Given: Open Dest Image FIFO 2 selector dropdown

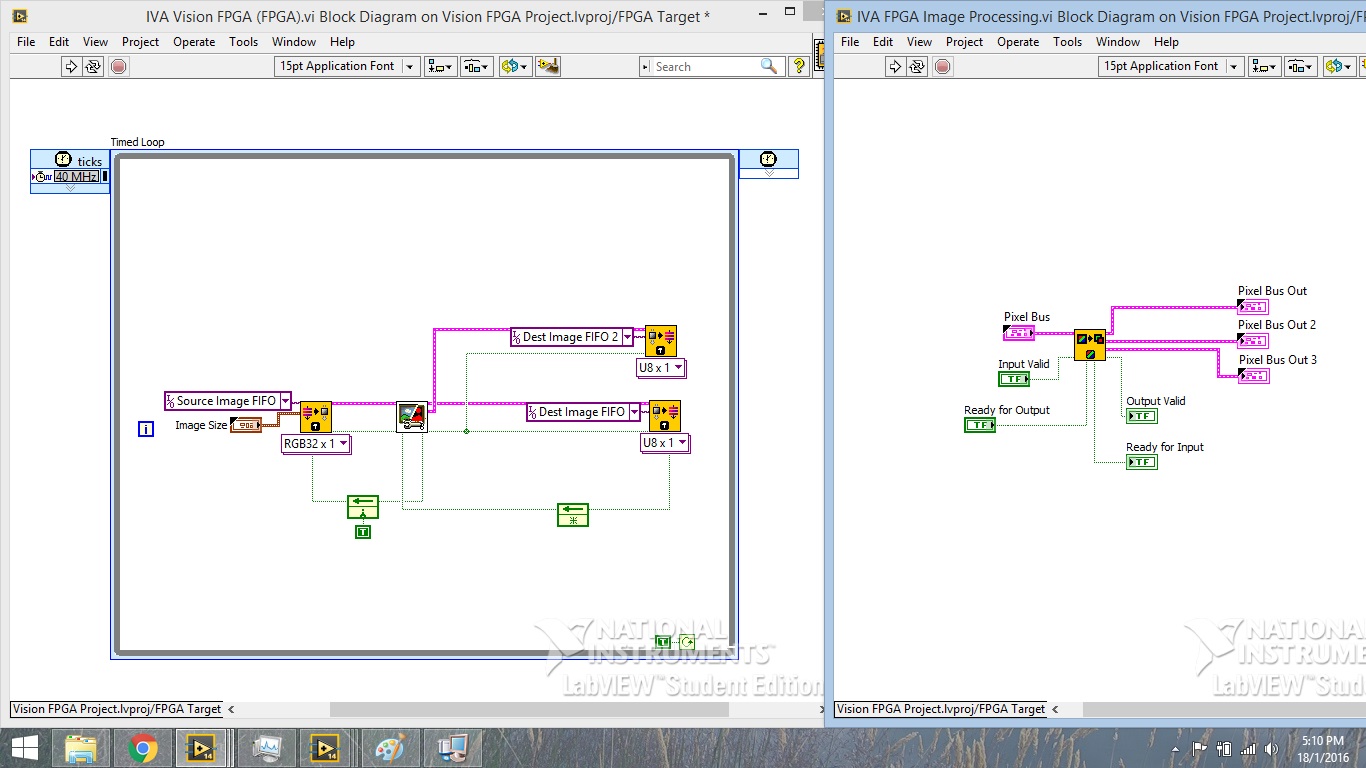Looking at the screenshot, I should coord(627,337).
